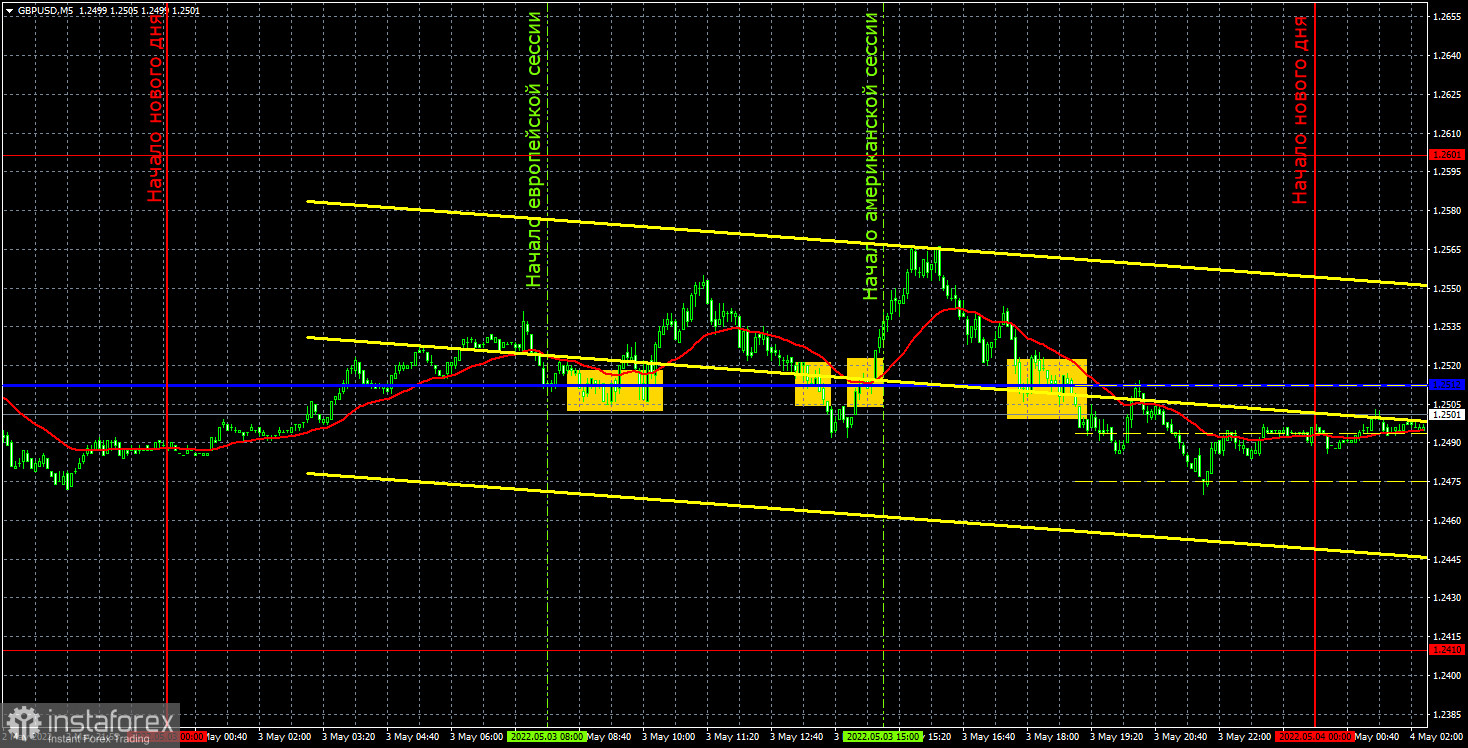Screen dimensions: 1468x748
Task: Click the 1.2550 price axis value
Action: pyautogui.click(x=1449, y=289)
